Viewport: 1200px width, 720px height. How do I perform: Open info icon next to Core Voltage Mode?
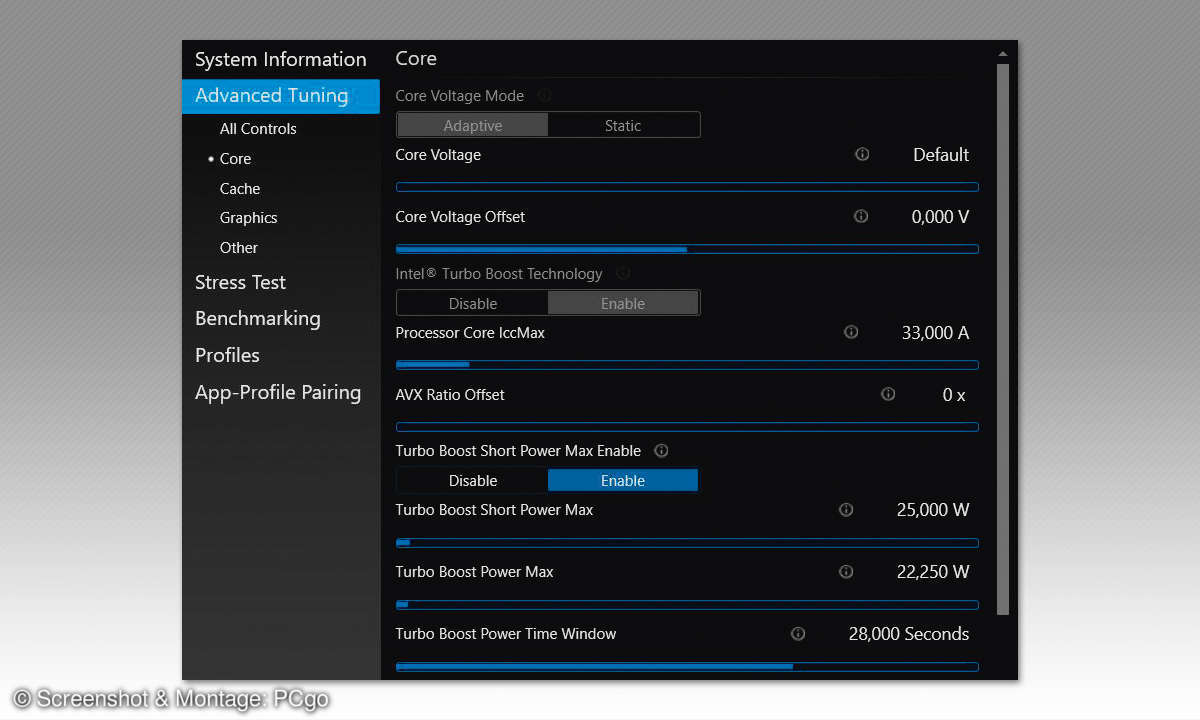click(x=545, y=96)
